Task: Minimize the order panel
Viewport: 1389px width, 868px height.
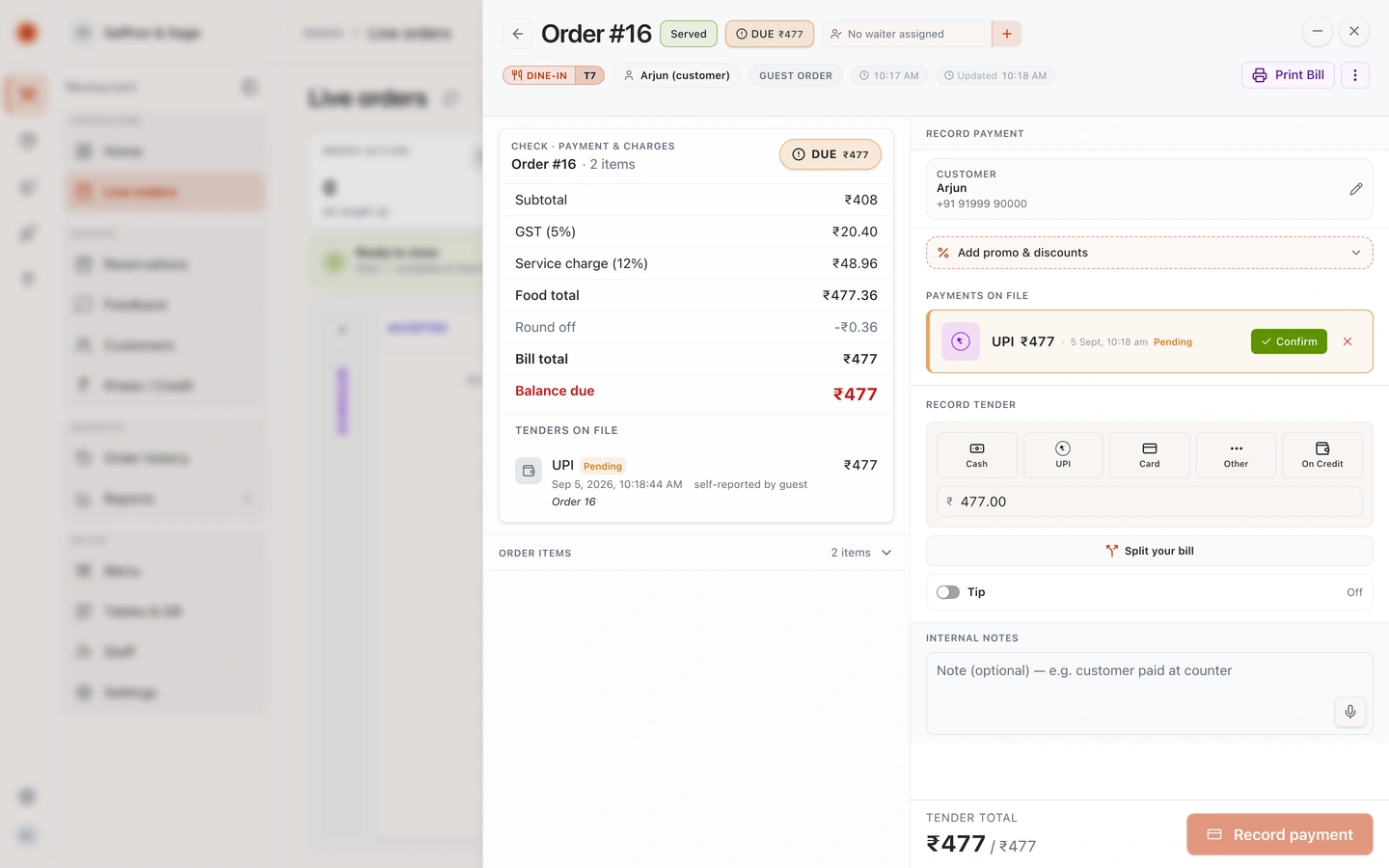Action: click(x=1318, y=32)
